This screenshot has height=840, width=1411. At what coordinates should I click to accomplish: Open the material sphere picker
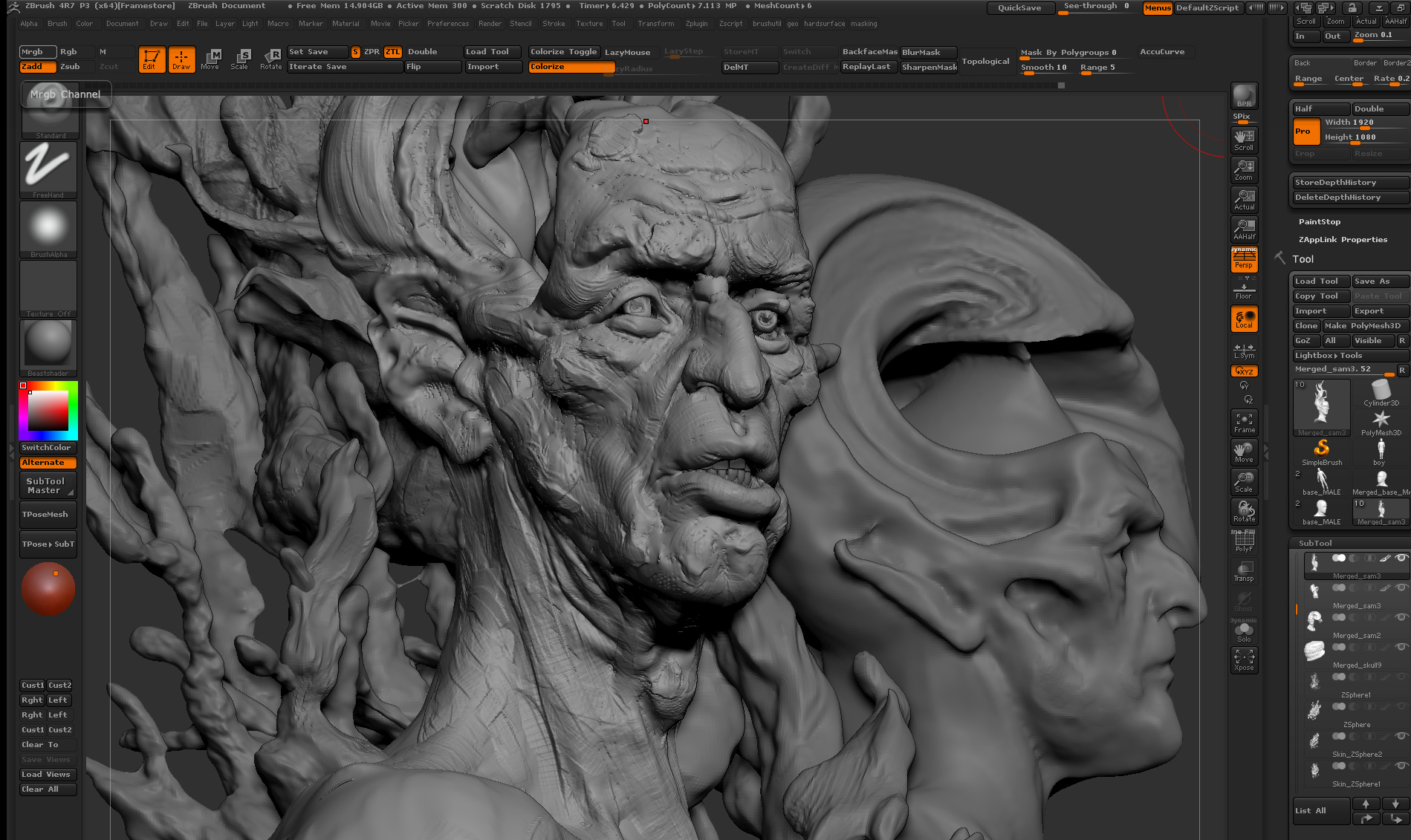click(x=48, y=348)
